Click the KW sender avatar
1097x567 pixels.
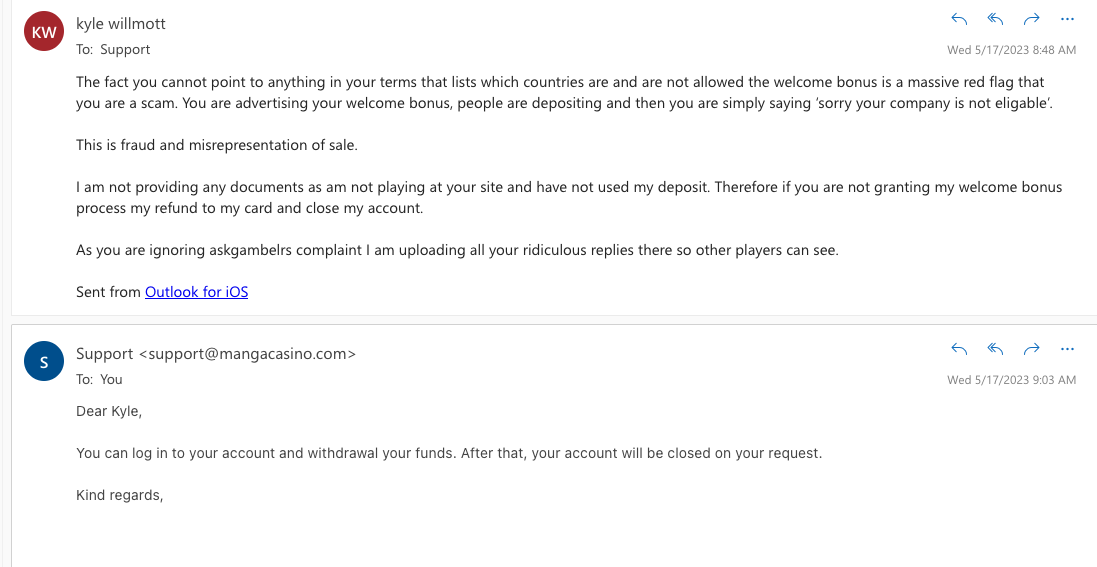[x=44, y=31]
